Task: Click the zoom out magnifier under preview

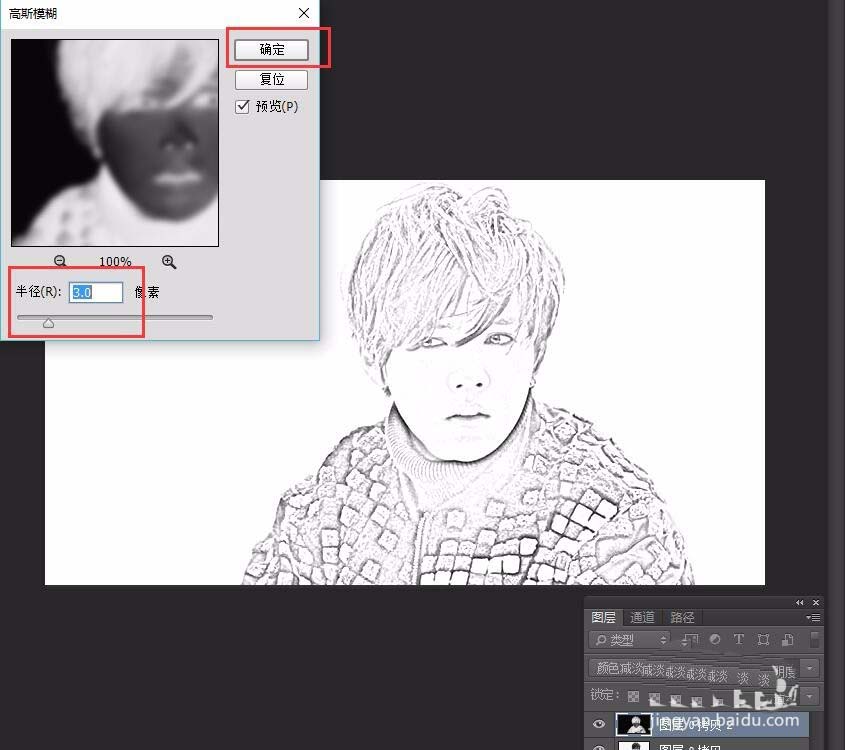Action: [60, 261]
